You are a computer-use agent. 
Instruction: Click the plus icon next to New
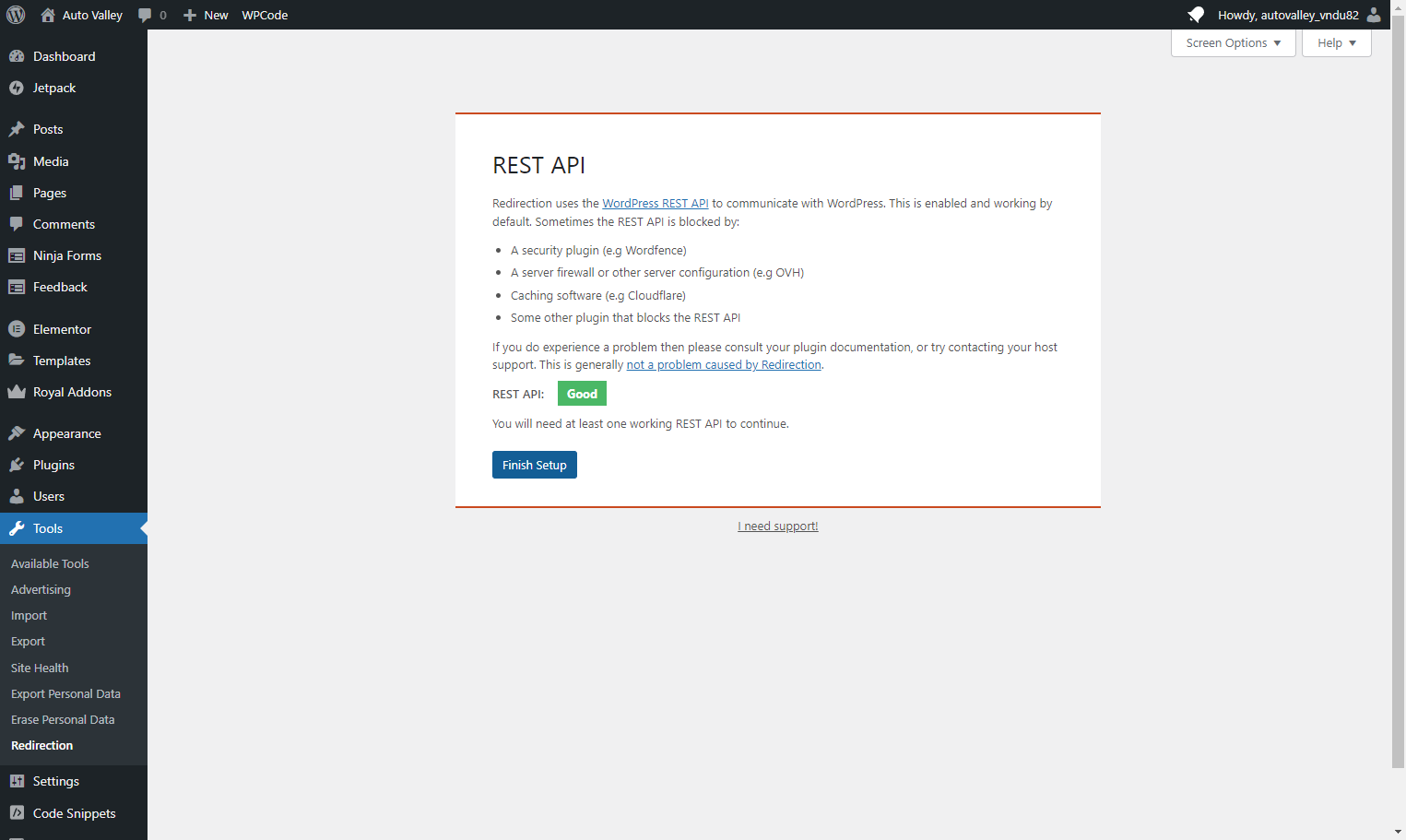(190, 15)
